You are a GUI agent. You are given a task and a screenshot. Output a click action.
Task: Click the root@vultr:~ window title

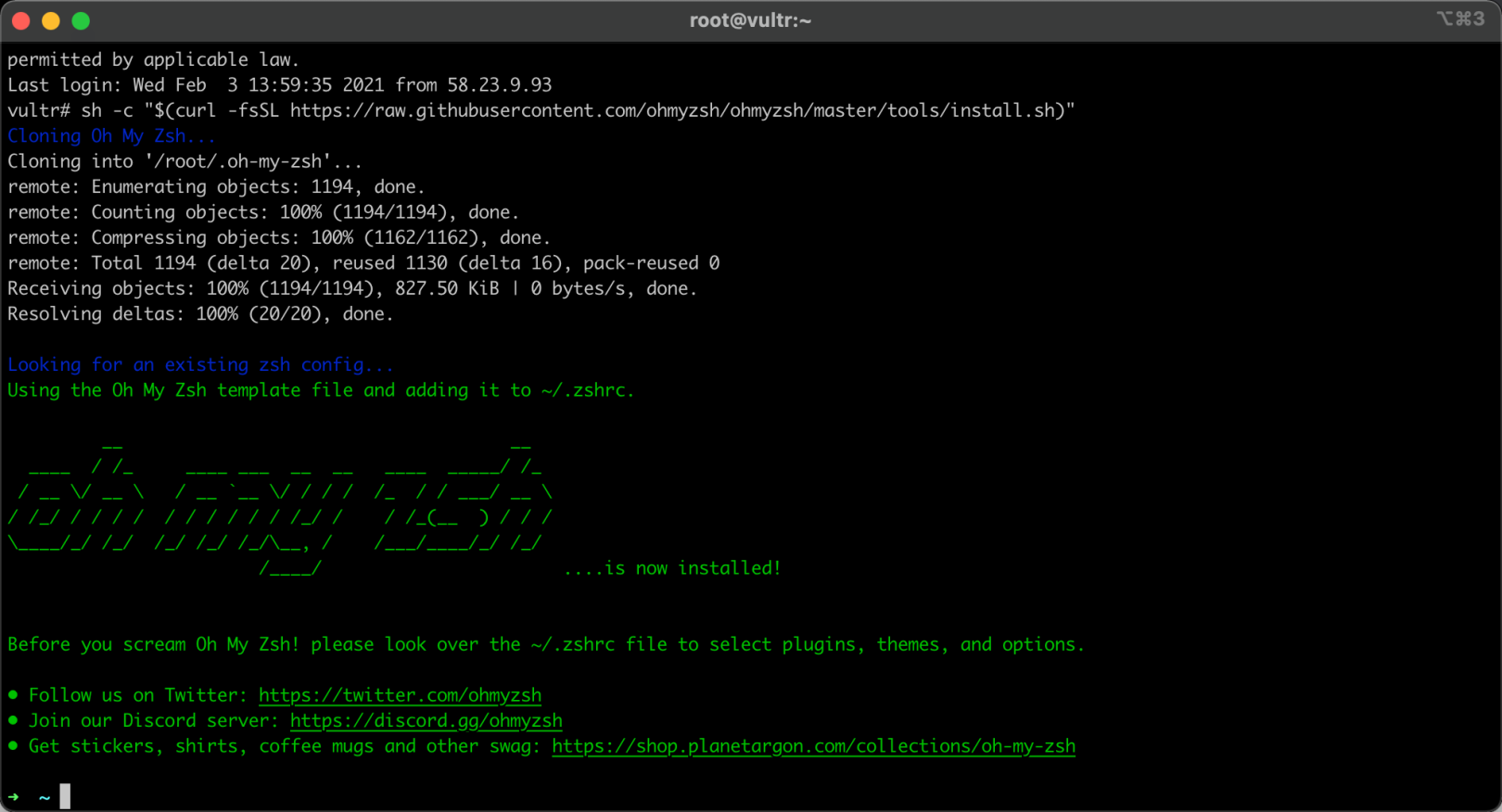click(750, 20)
